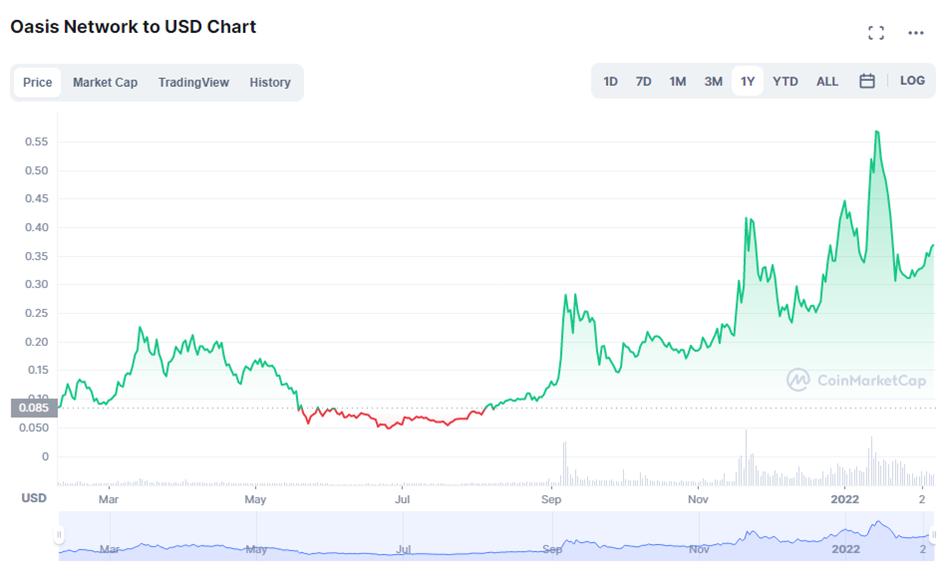Open the fullscreen chart view icon
Image resolution: width=939 pixels, height=569 pixels.
click(x=876, y=33)
